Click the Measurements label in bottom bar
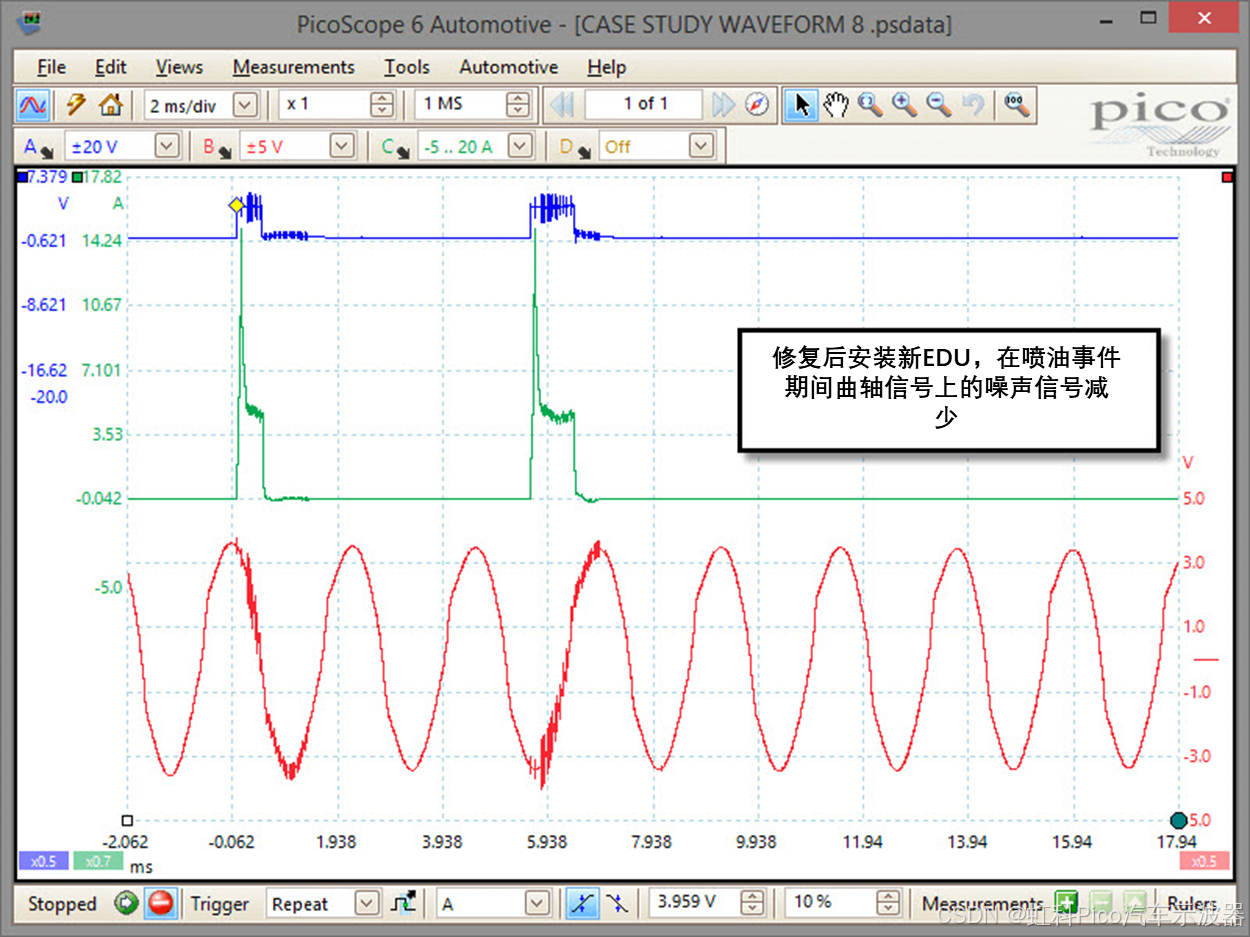The width and height of the screenshot is (1250, 937). [983, 904]
